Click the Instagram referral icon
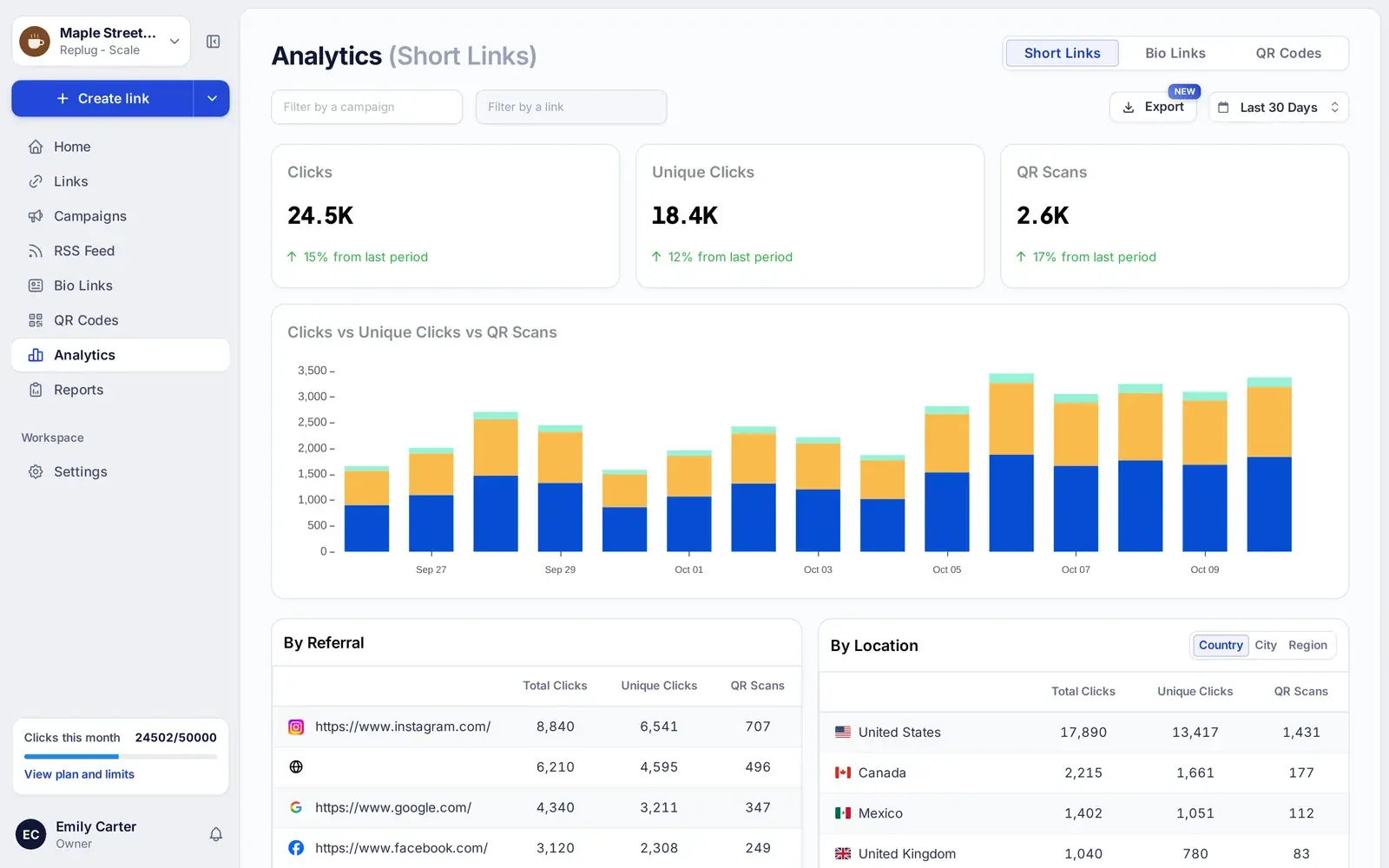This screenshot has width=1389, height=868. tap(296, 727)
